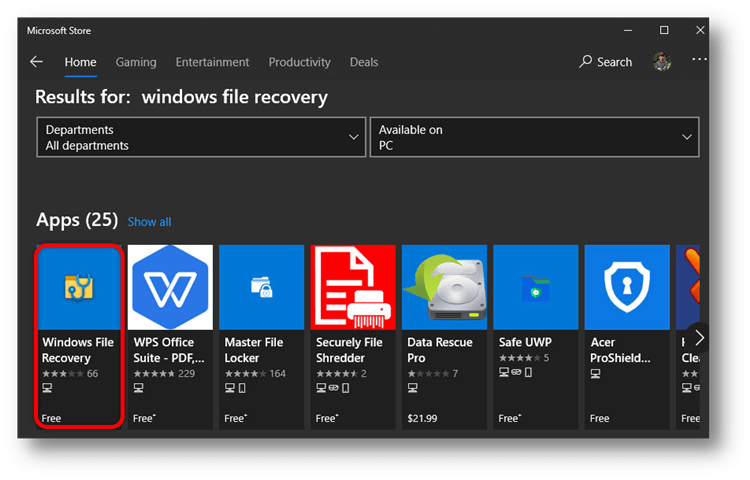The height and width of the screenshot is (480, 750).
Task: Switch to the Entertainment tab
Action: (212, 62)
